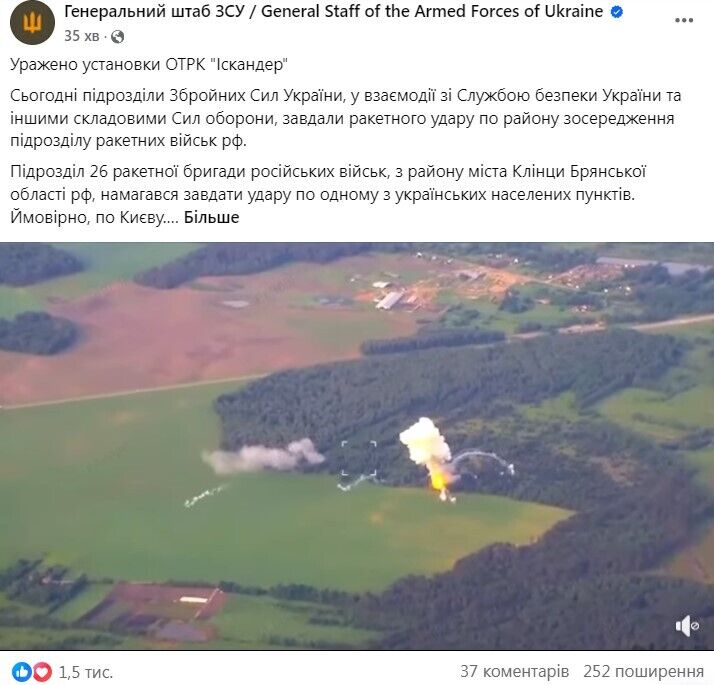Image resolution: width=714 pixels, height=685 pixels.
Task: Click the blue like reaction icon
Action: (x=21, y=672)
